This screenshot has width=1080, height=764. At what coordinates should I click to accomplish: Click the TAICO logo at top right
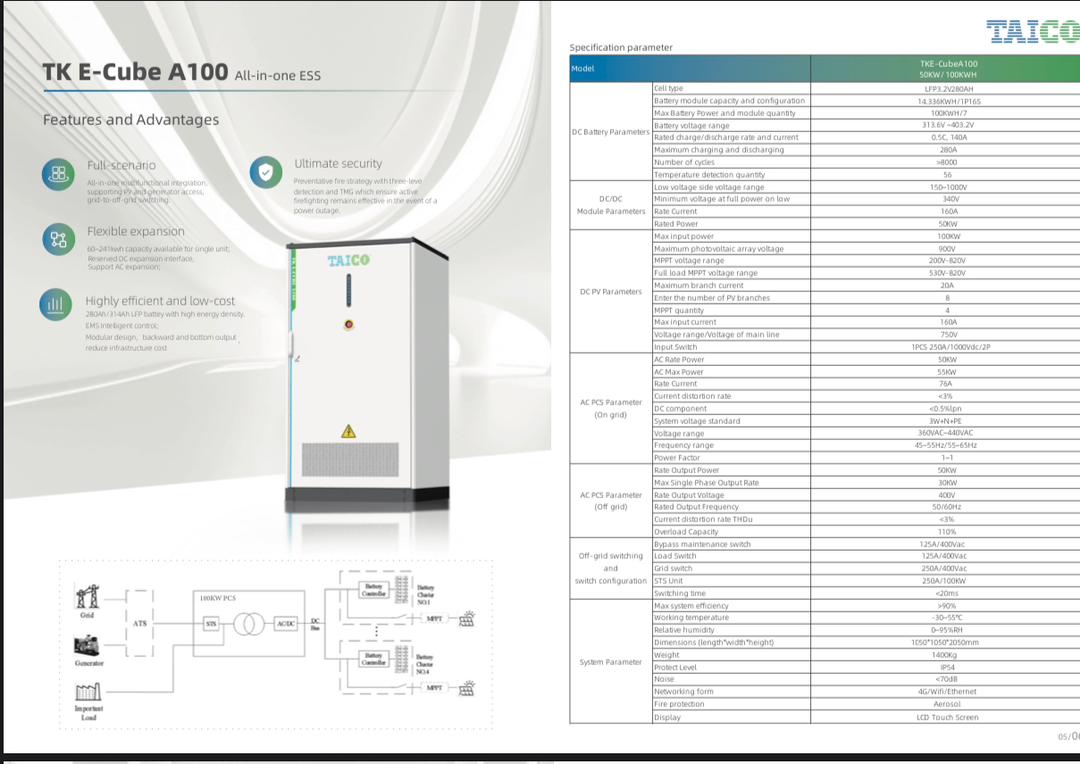pos(1032,31)
